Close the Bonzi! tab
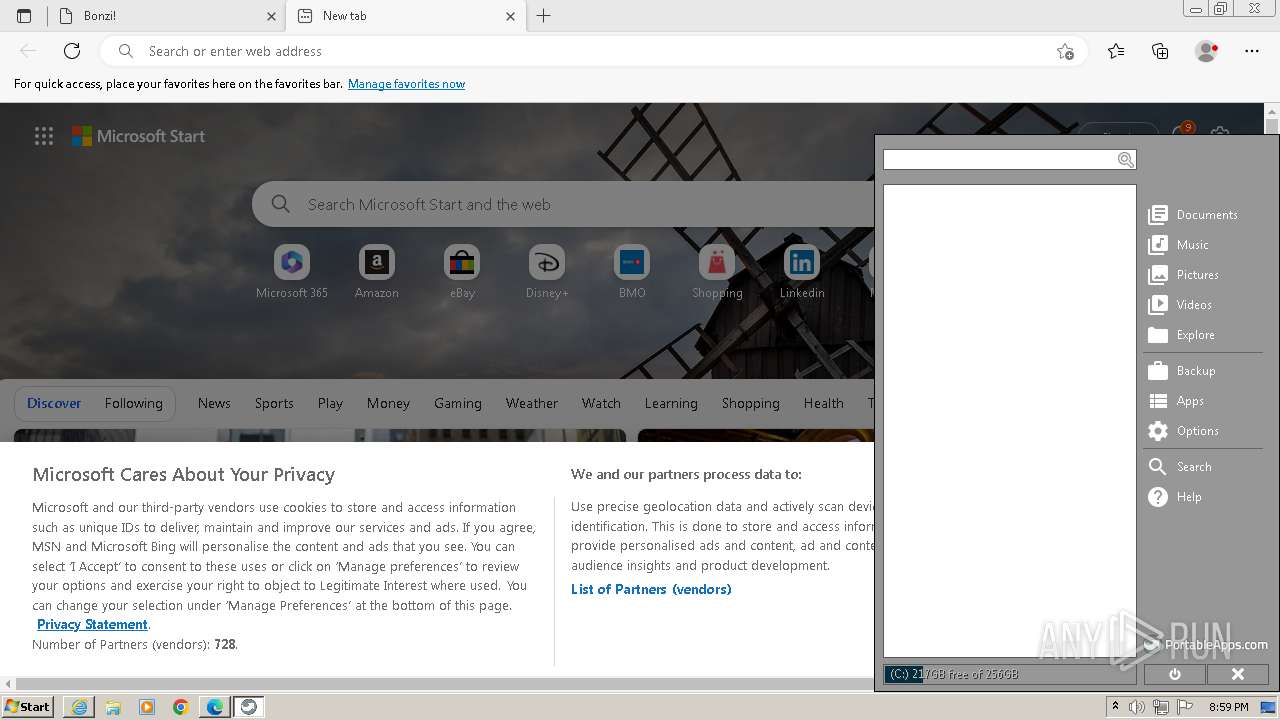 coord(272,16)
